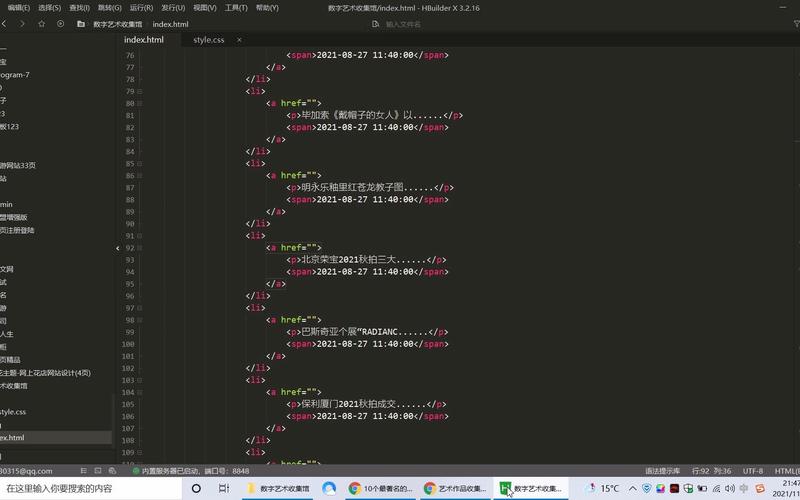Click the code text 毕加索《戴帽子的女人》以 on line 81

pos(357,115)
